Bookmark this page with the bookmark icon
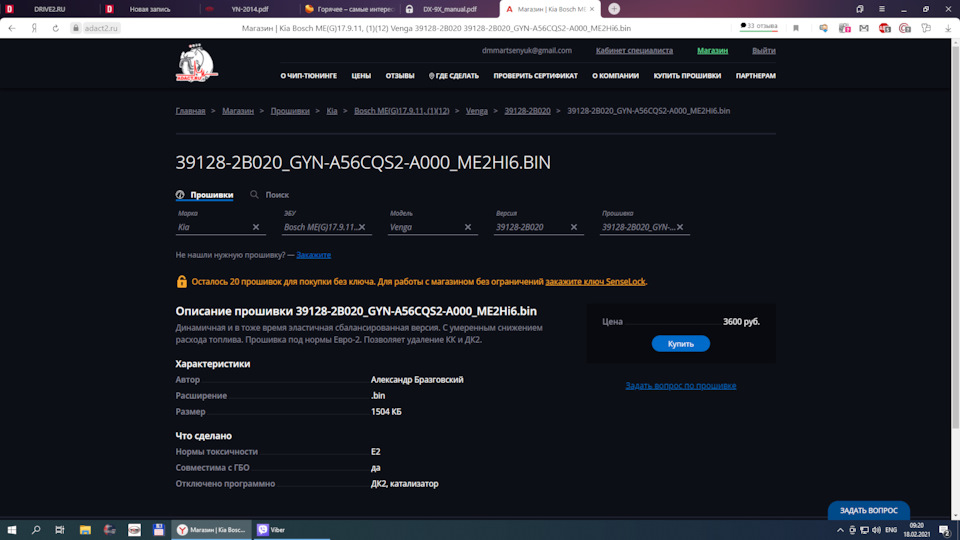This screenshot has height=540, width=960. coord(796,28)
